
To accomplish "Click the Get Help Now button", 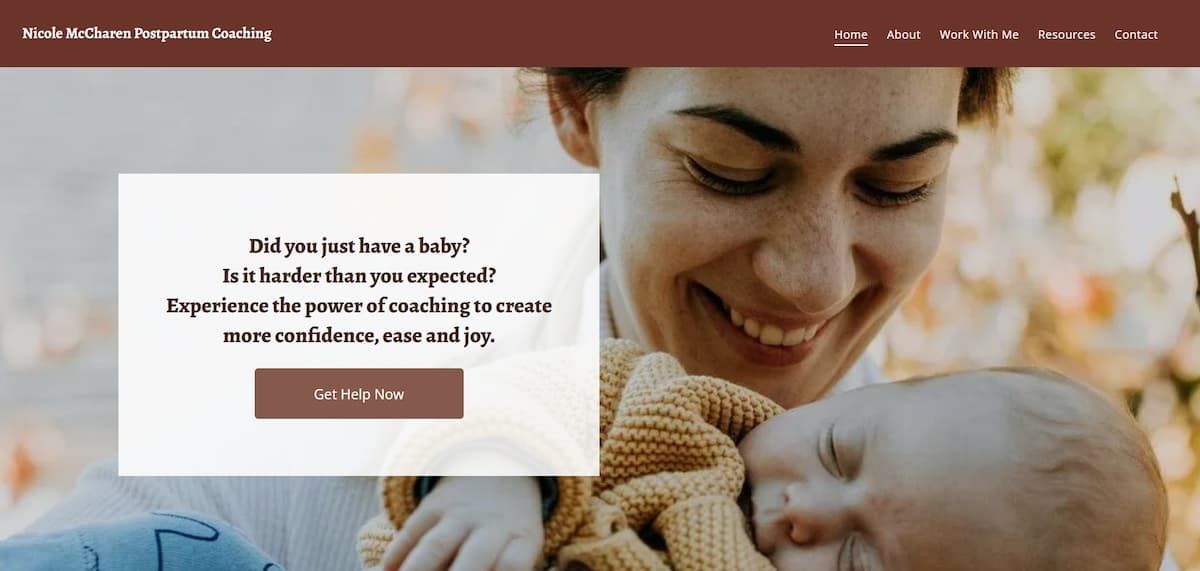I will (359, 393).
